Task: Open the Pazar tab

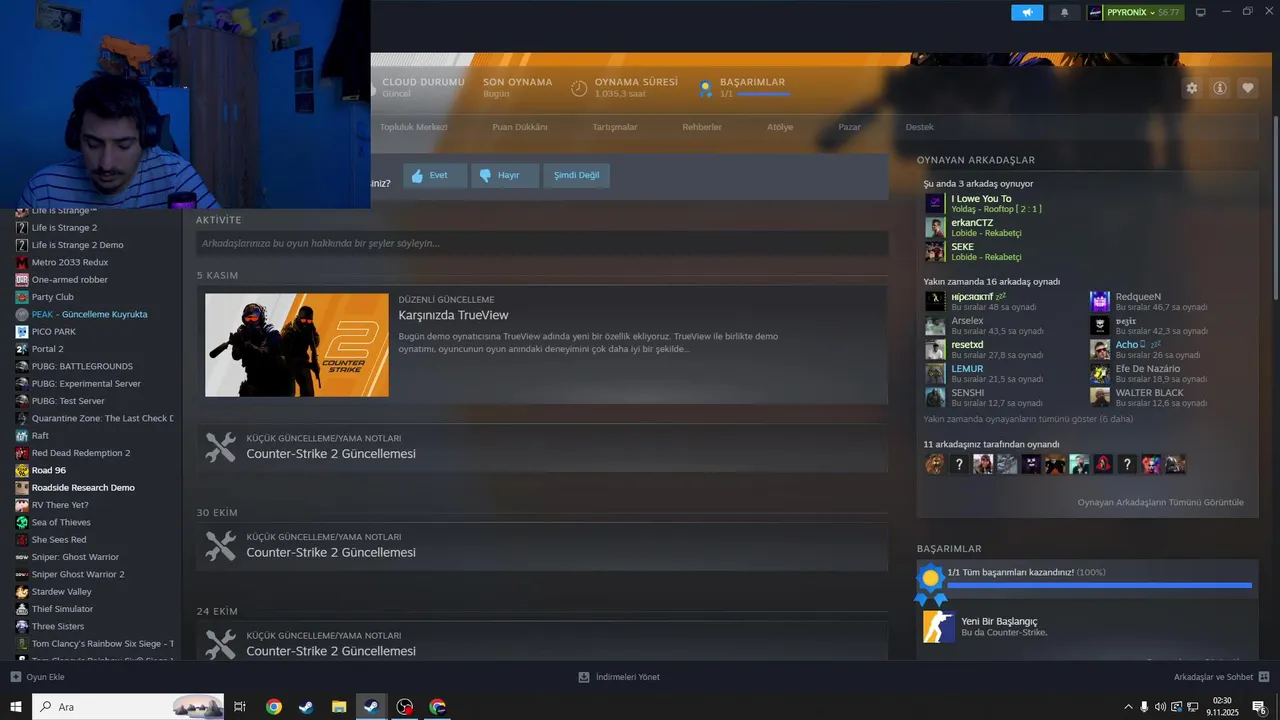Action: pyautogui.click(x=849, y=127)
